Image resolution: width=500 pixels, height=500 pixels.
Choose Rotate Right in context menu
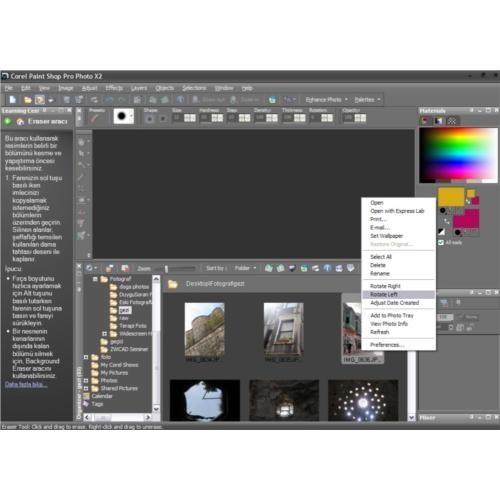(398, 286)
